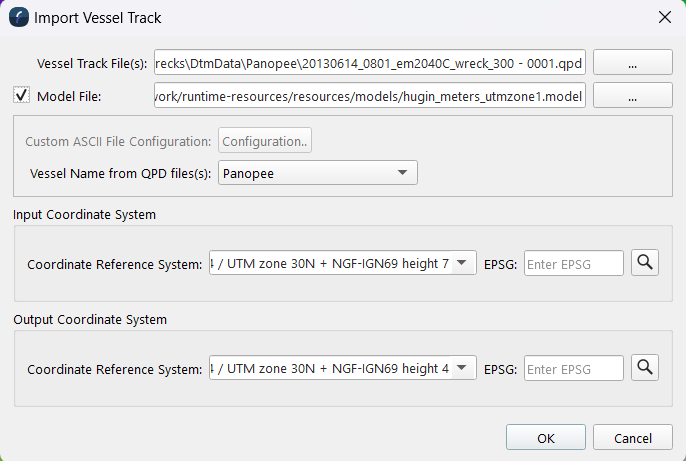This screenshot has width=686, height=461.
Task: Click the Input Coordinate System heading
Action: pos(84,215)
